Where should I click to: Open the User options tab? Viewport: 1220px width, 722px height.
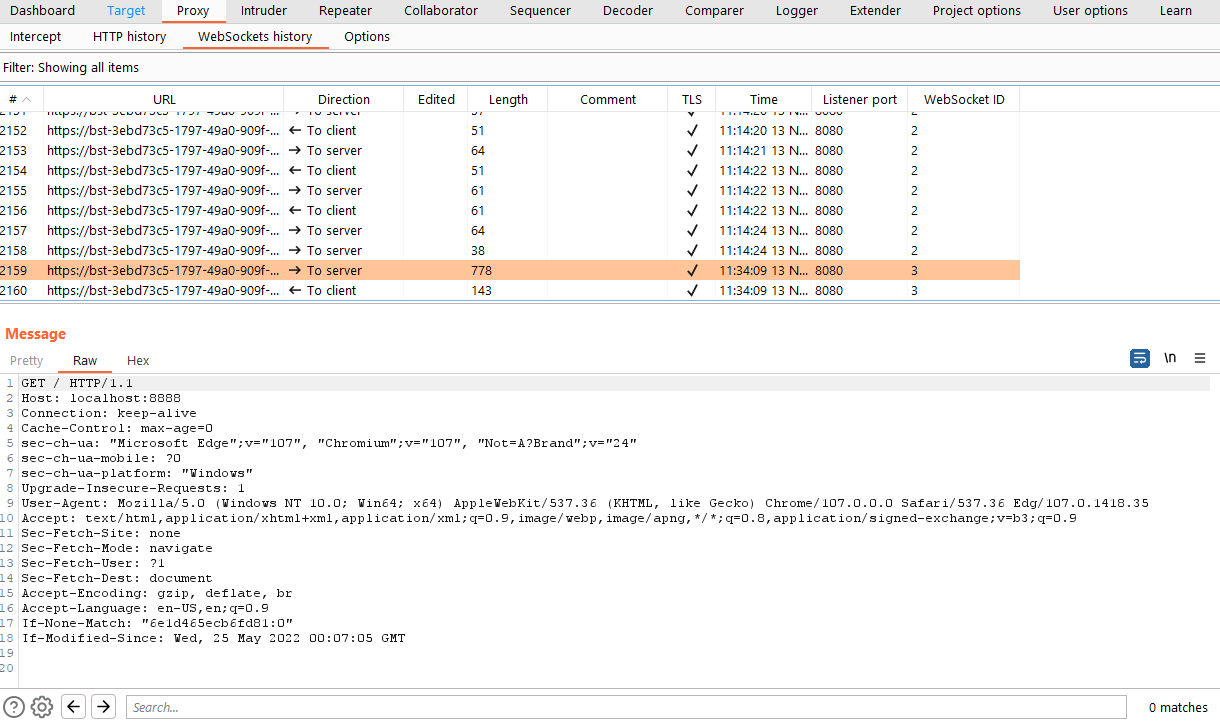[1090, 11]
